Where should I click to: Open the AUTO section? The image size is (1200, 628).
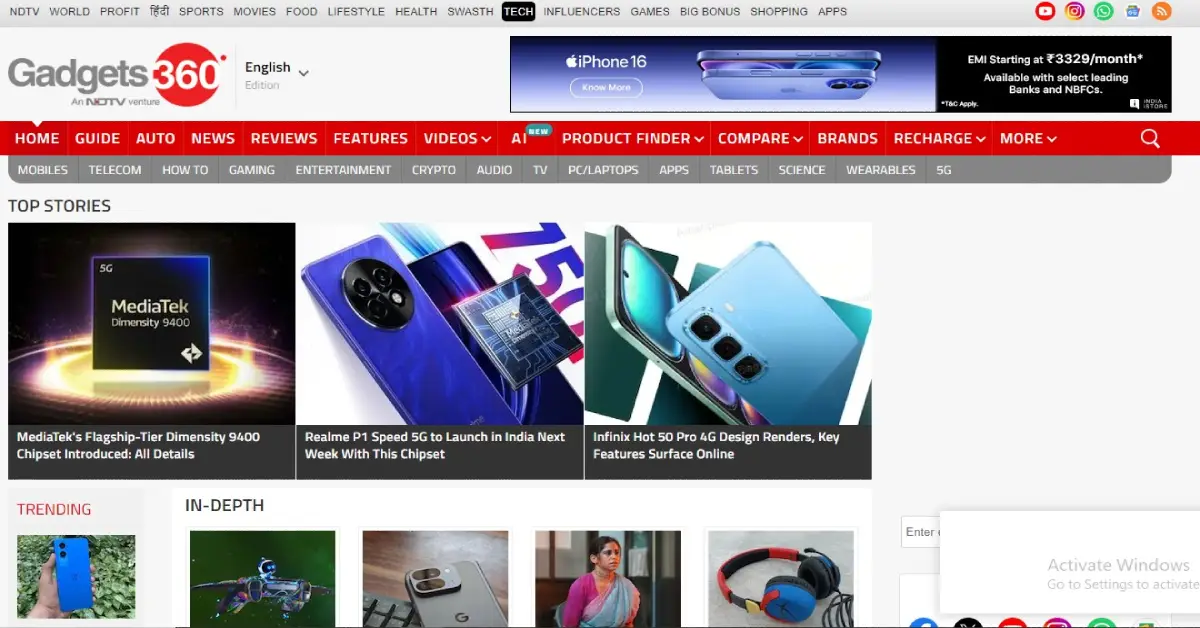coord(155,138)
